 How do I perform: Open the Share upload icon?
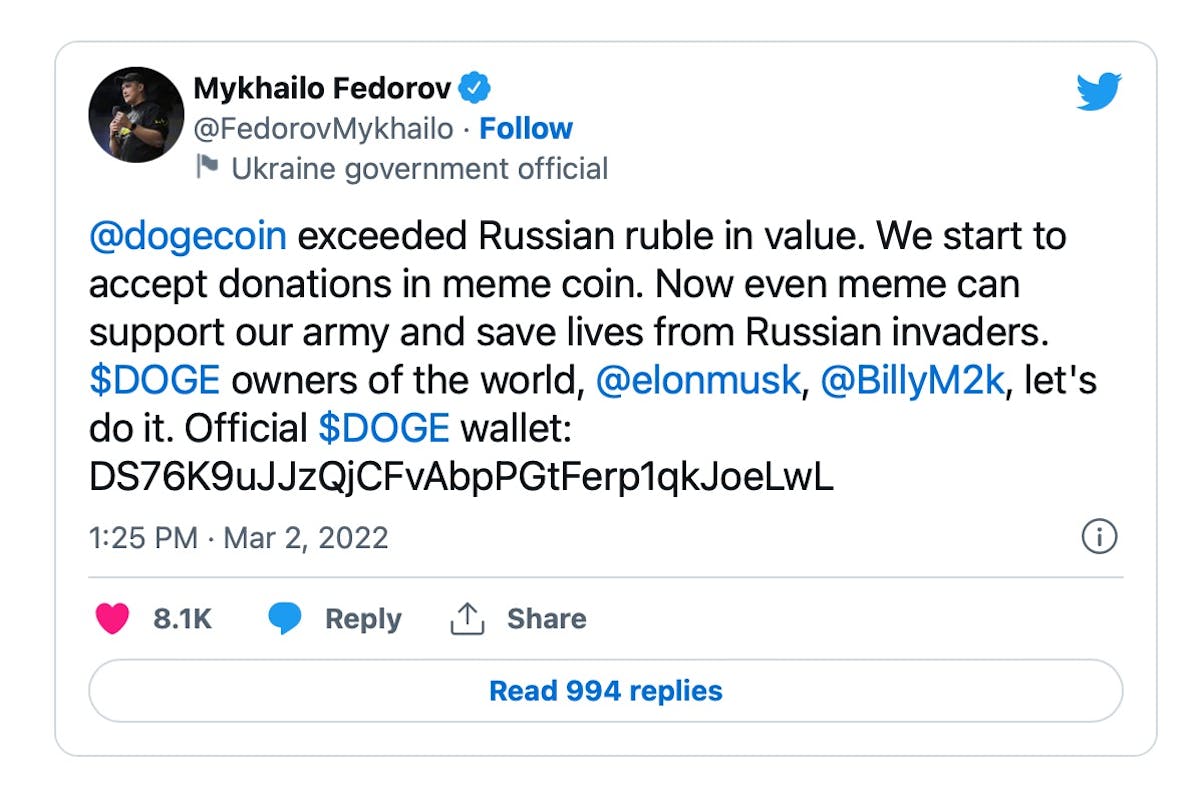[x=466, y=618]
